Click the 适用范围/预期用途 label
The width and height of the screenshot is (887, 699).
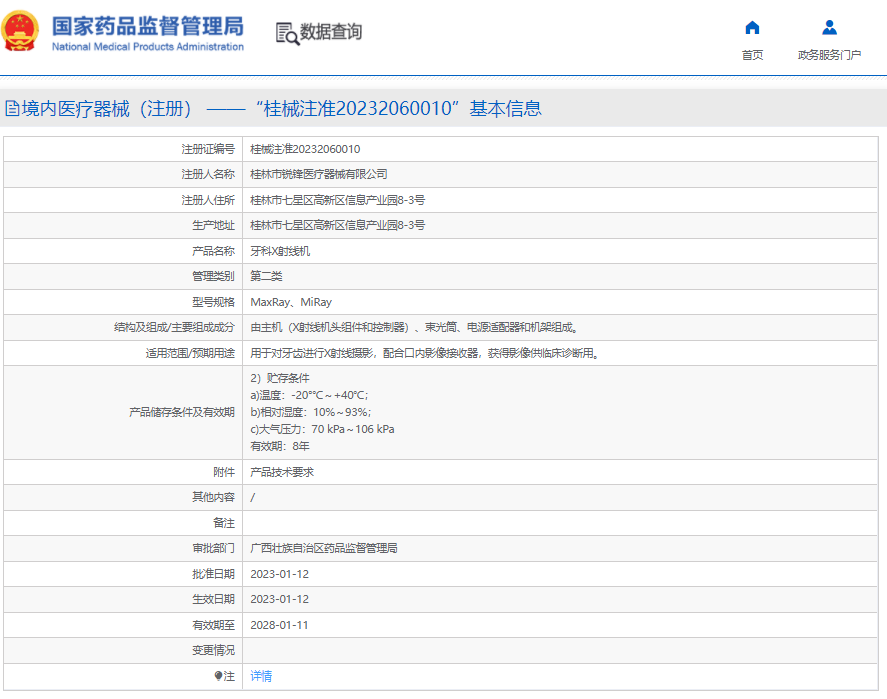point(190,353)
